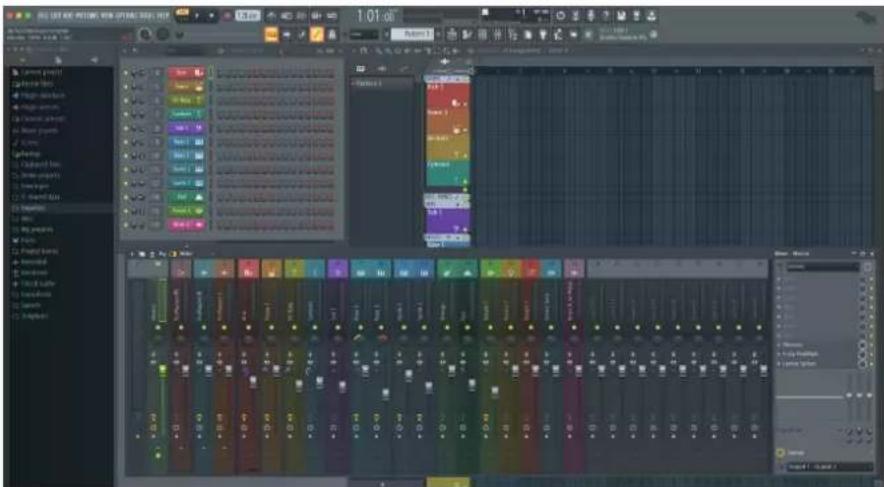Expand Channel presets folder in browser
Viewport: 884px width, 487px height.
39,119
